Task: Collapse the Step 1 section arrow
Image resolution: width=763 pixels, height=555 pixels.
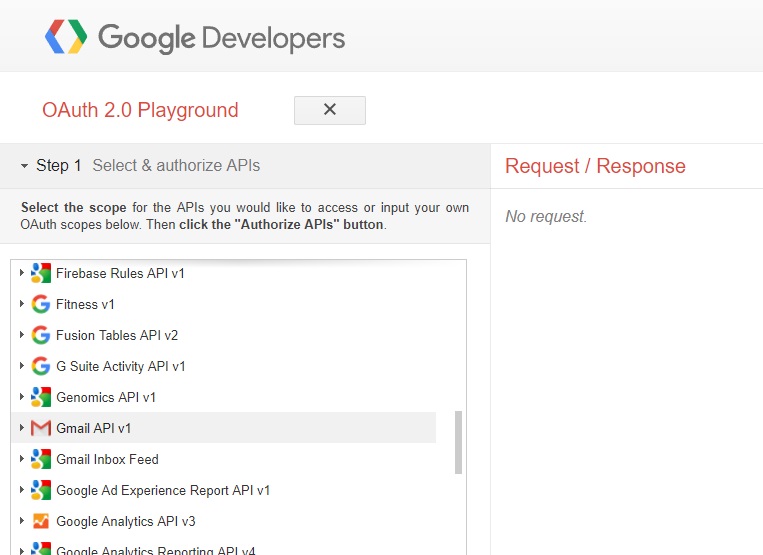Action: pyautogui.click(x=24, y=166)
